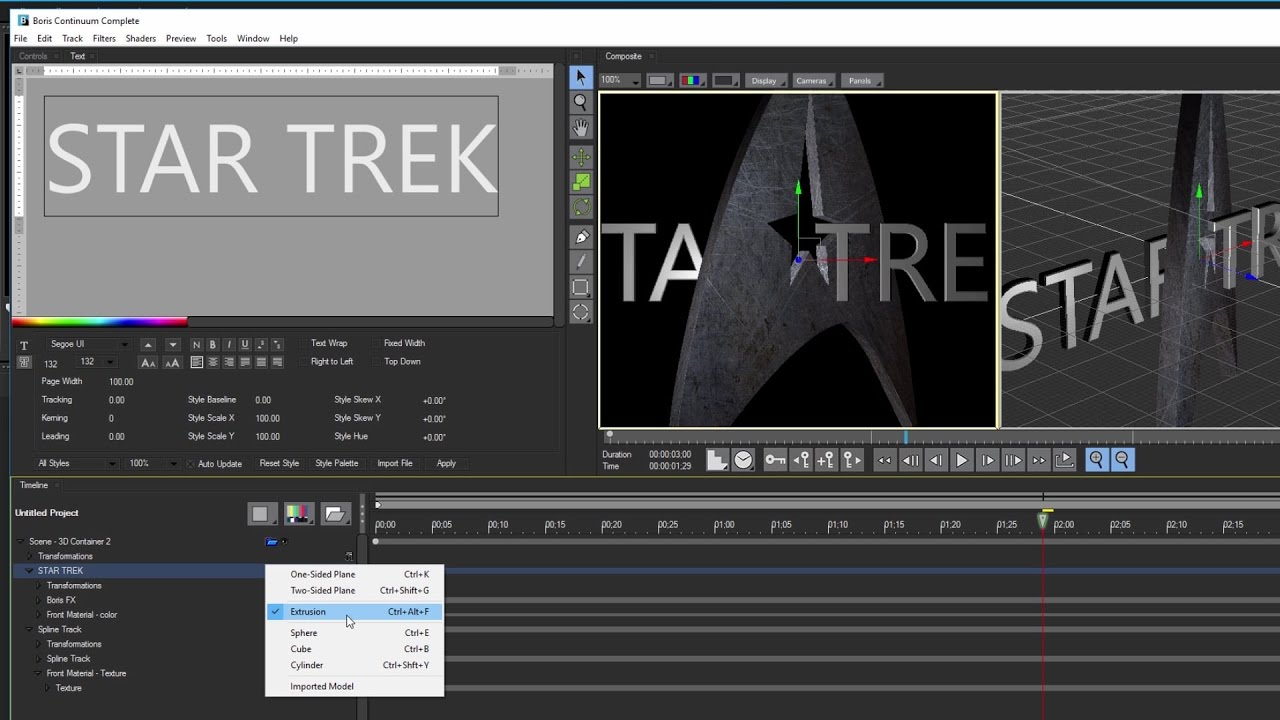This screenshot has width=1280, height=720.
Task: Step forward one frame
Action: pos(987,460)
